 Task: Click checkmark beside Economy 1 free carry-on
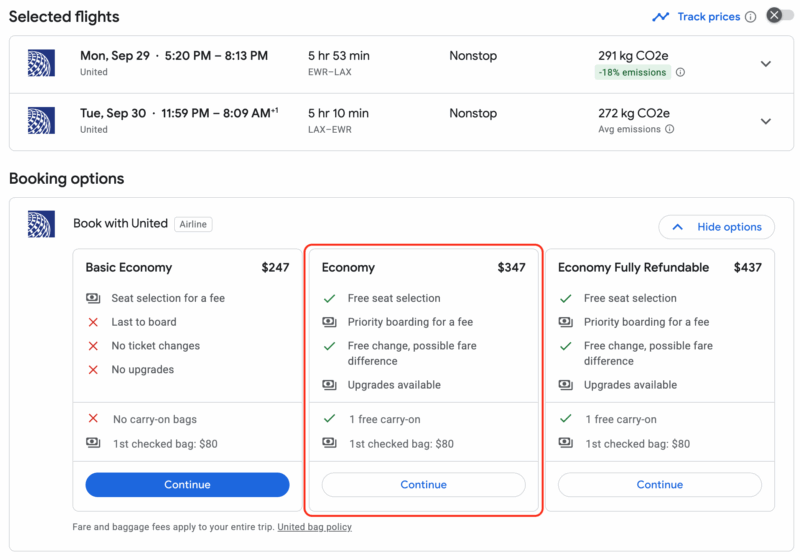click(x=330, y=419)
